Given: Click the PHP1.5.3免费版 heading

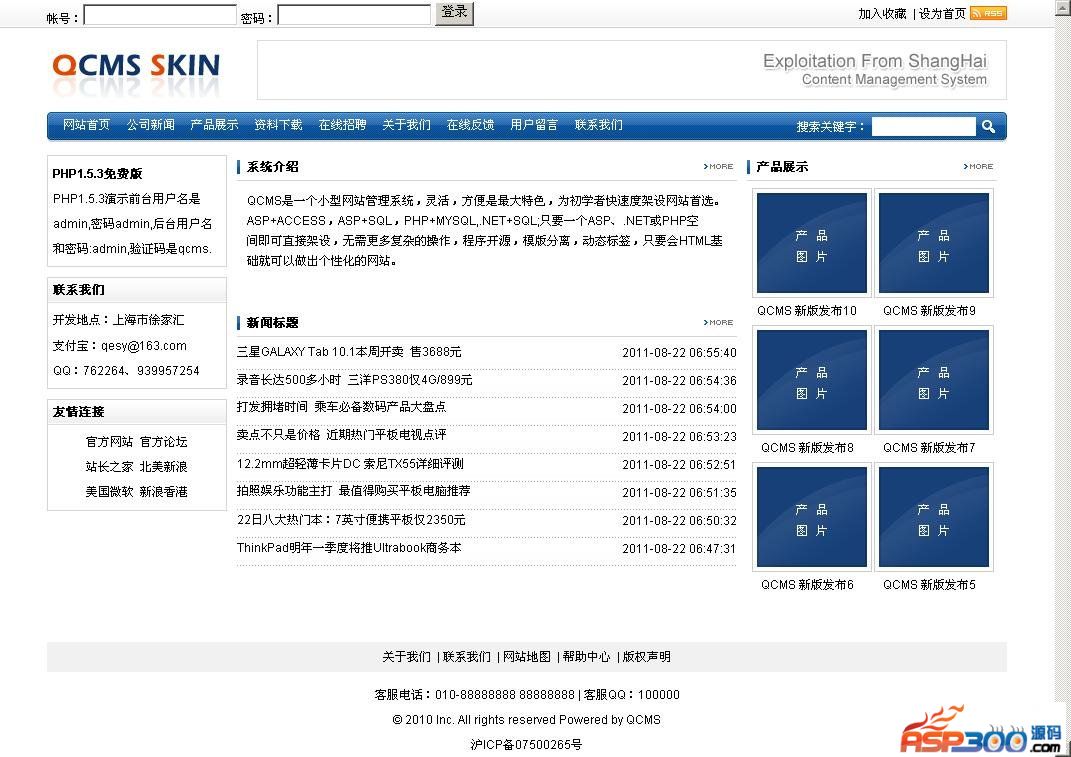Looking at the screenshot, I should pyautogui.click(x=97, y=174).
